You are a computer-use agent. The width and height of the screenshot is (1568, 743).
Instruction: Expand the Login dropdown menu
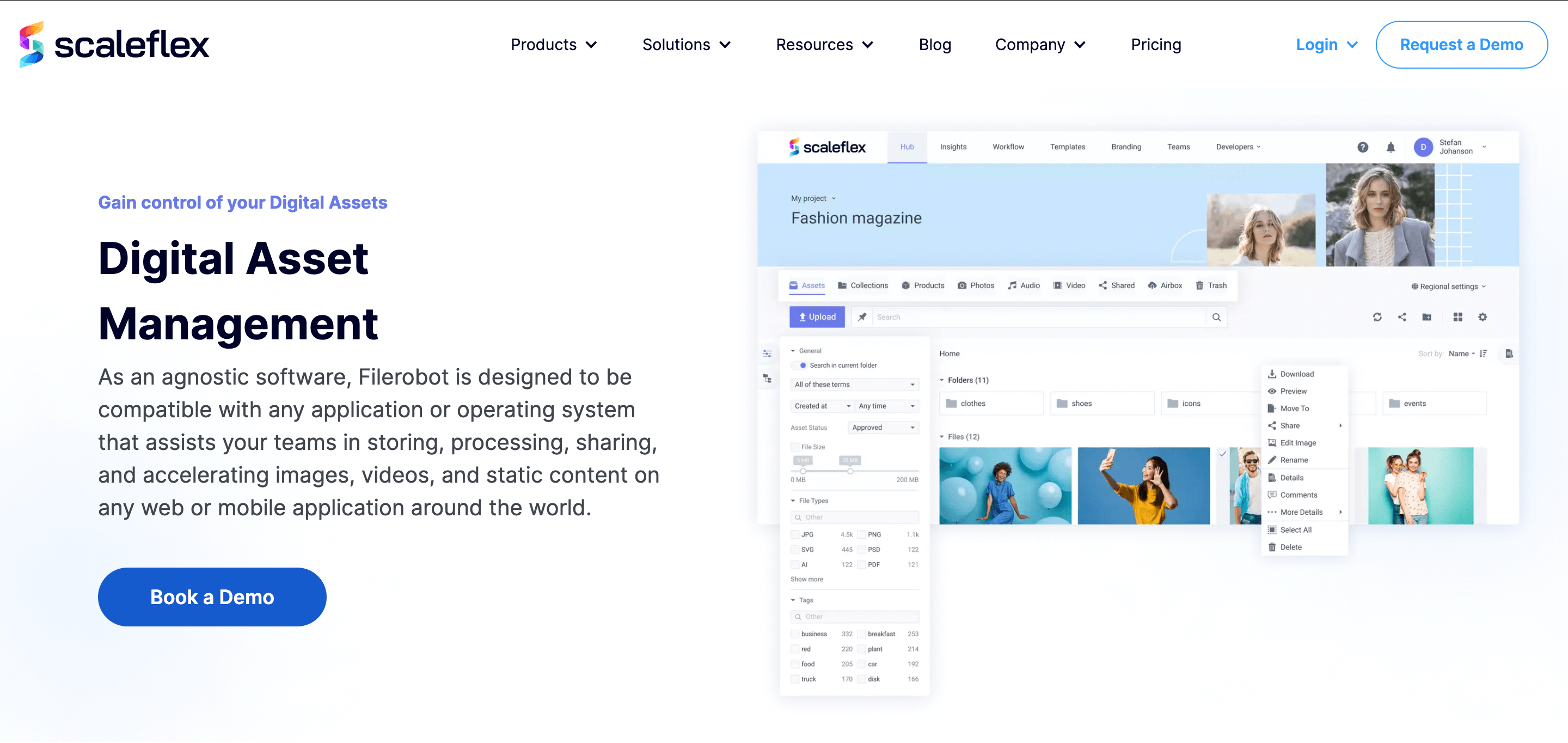pyautogui.click(x=1324, y=44)
